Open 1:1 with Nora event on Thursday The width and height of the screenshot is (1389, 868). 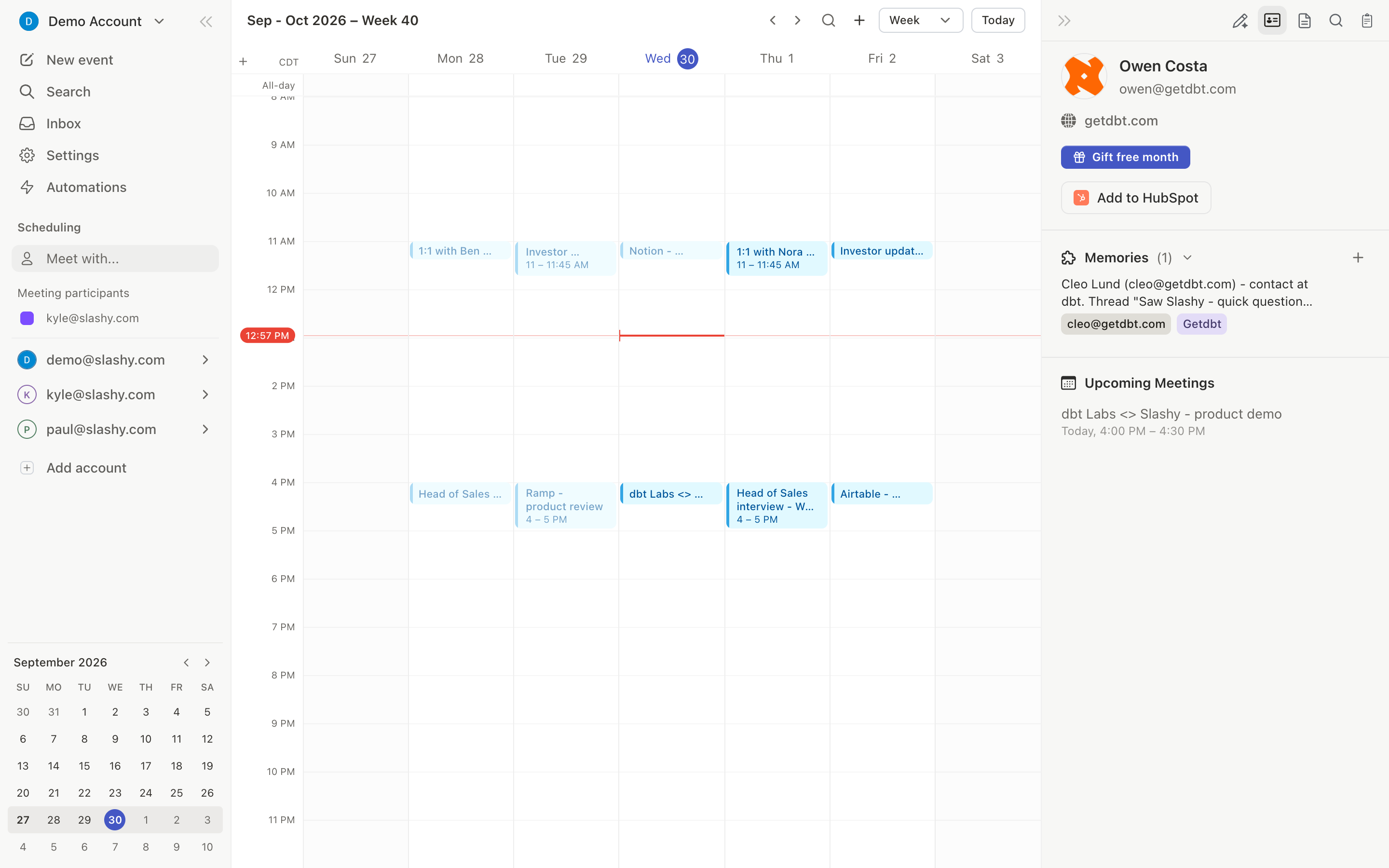coord(776,258)
